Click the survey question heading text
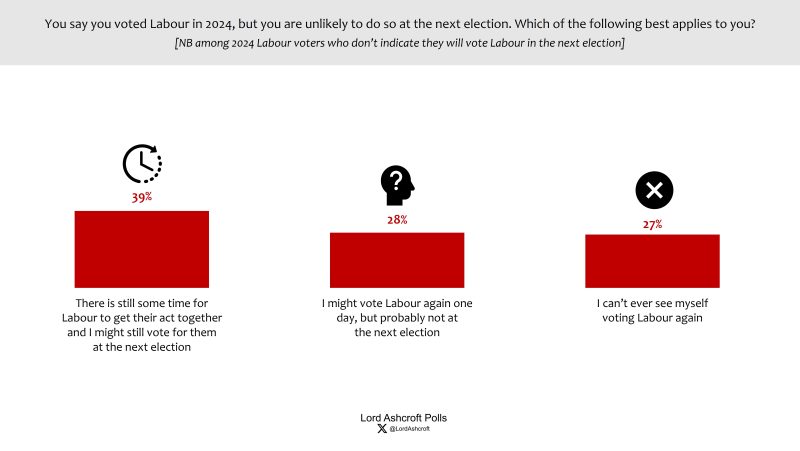This screenshot has width=800, height=451. tap(400, 24)
